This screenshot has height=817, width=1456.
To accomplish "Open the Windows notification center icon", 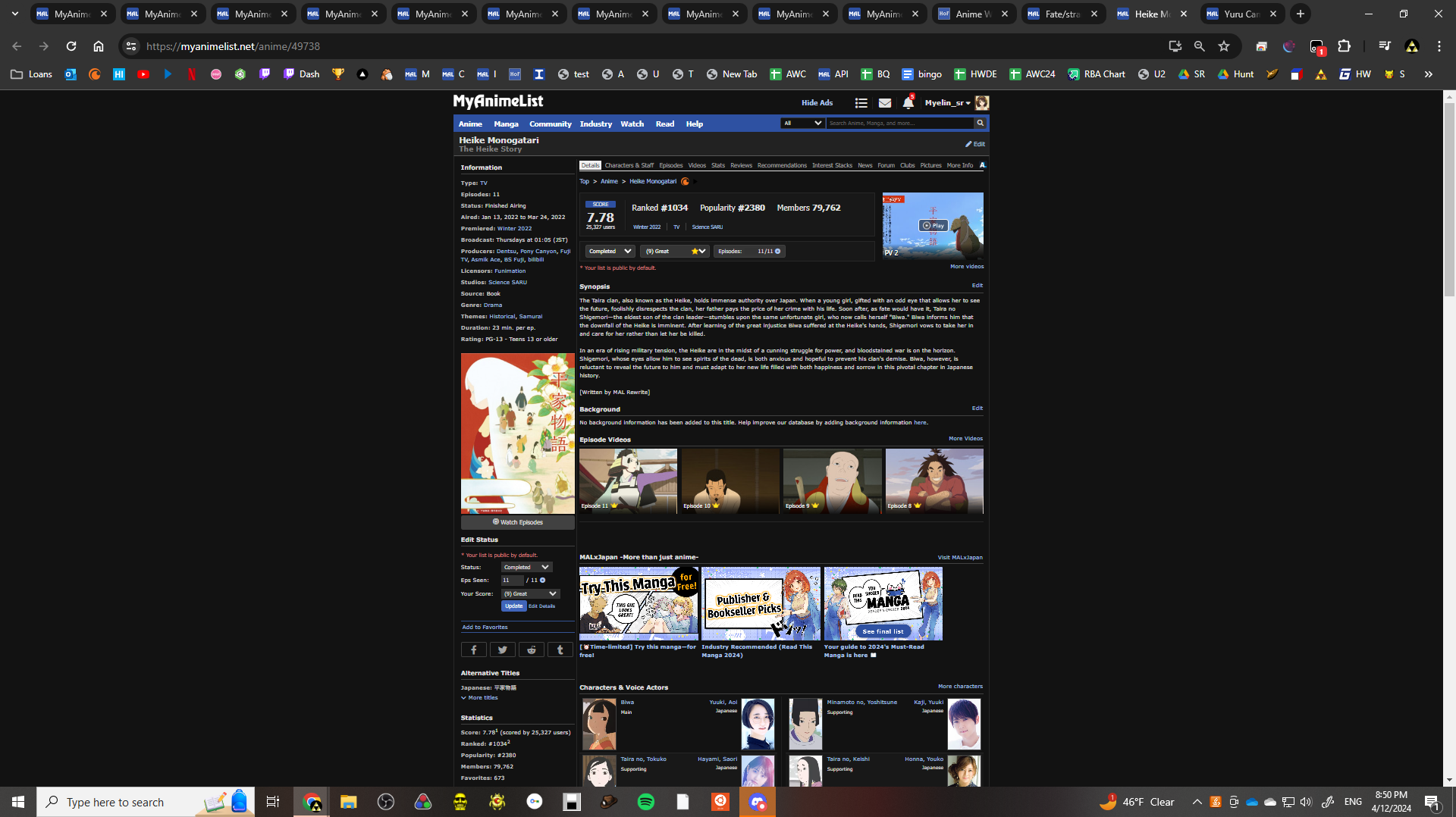I will (x=1432, y=802).
